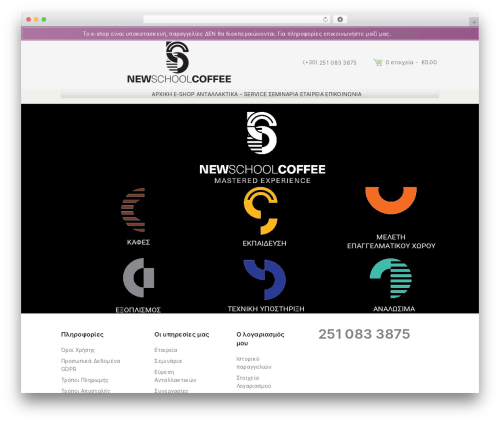Click the ΑΝΑΛΩΣΙΜΑ label
The width and height of the screenshot is (500, 423).
coord(394,309)
